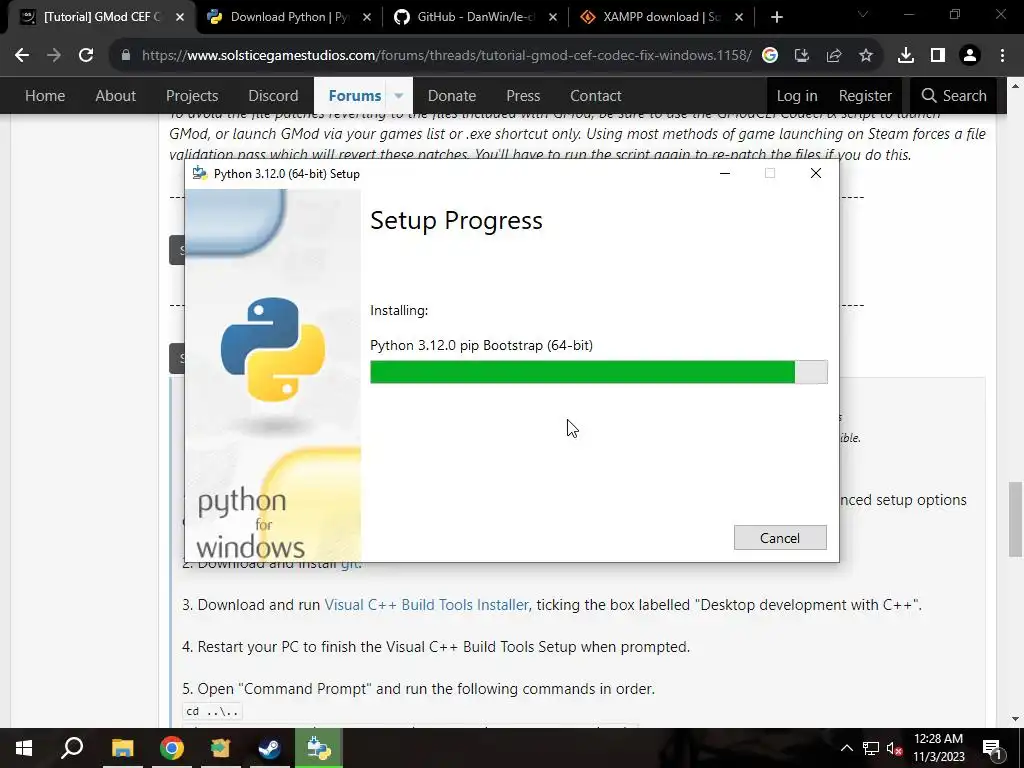Expand the Forums dropdown arrow

click(x=398, y=96)
